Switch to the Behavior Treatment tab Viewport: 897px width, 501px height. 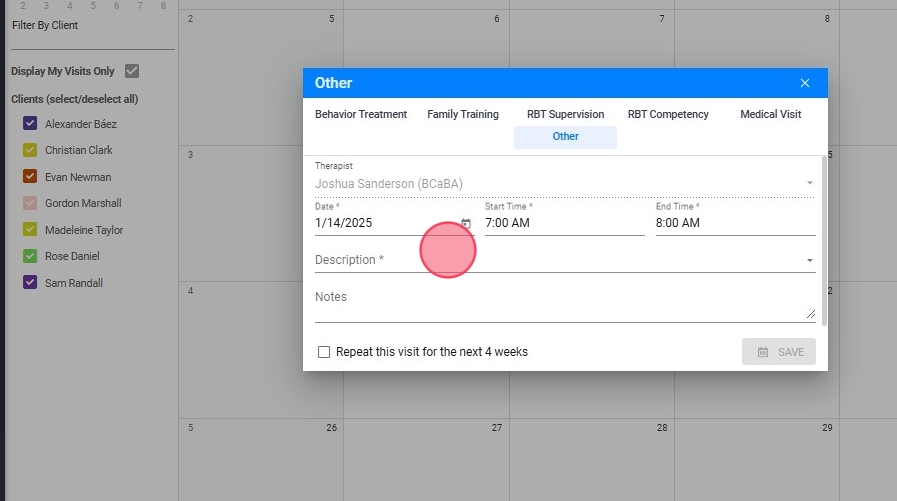pos(361,114)
